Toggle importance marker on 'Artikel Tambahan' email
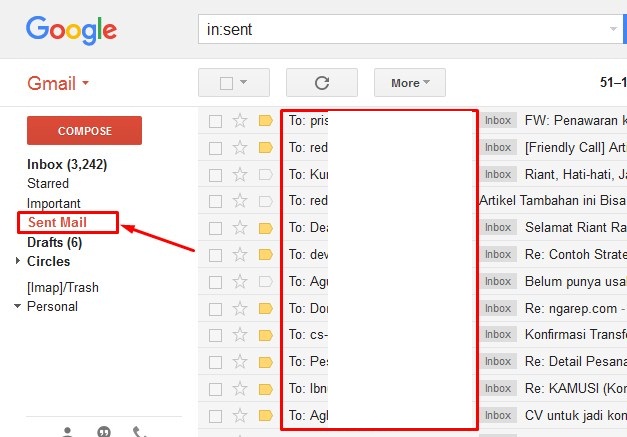The height and width of the screenshot is (437, 627). [266, 201]
